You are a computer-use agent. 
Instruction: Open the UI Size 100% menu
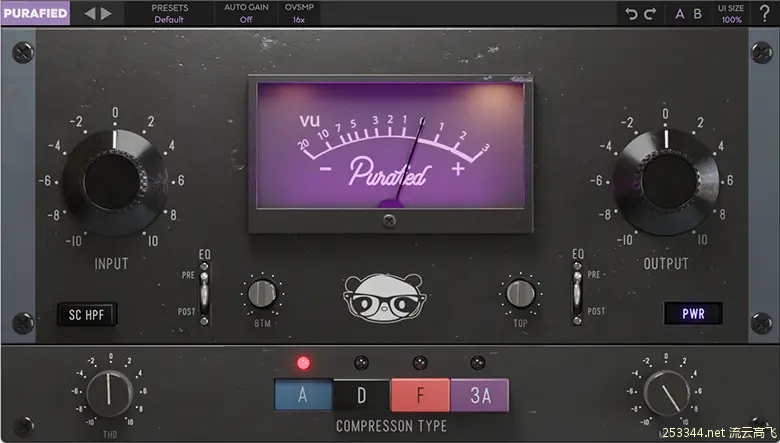coord(731,14)
